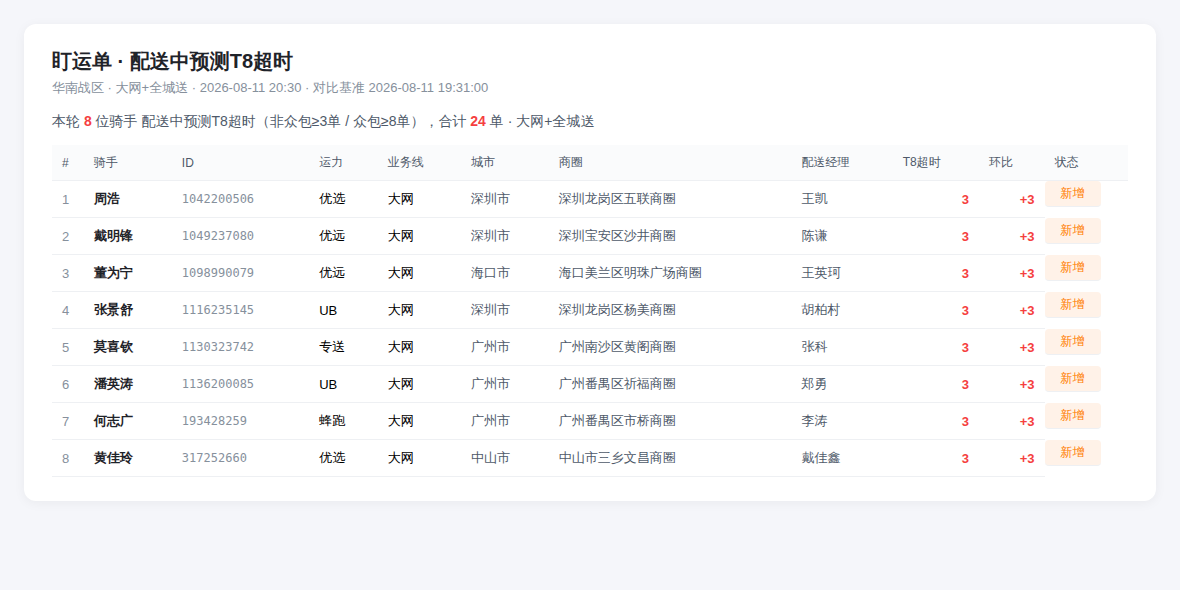Click delivery manager 戴佳鑫
Viewport: 1180px width, 590px height.
point(821,458)
